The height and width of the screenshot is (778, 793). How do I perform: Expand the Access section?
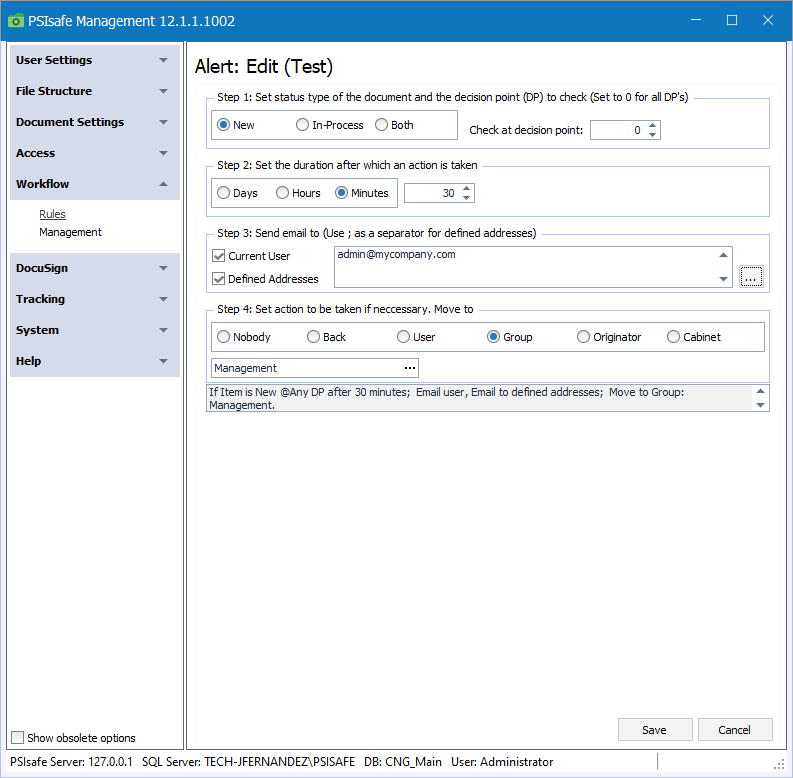[x=95, y=153]
